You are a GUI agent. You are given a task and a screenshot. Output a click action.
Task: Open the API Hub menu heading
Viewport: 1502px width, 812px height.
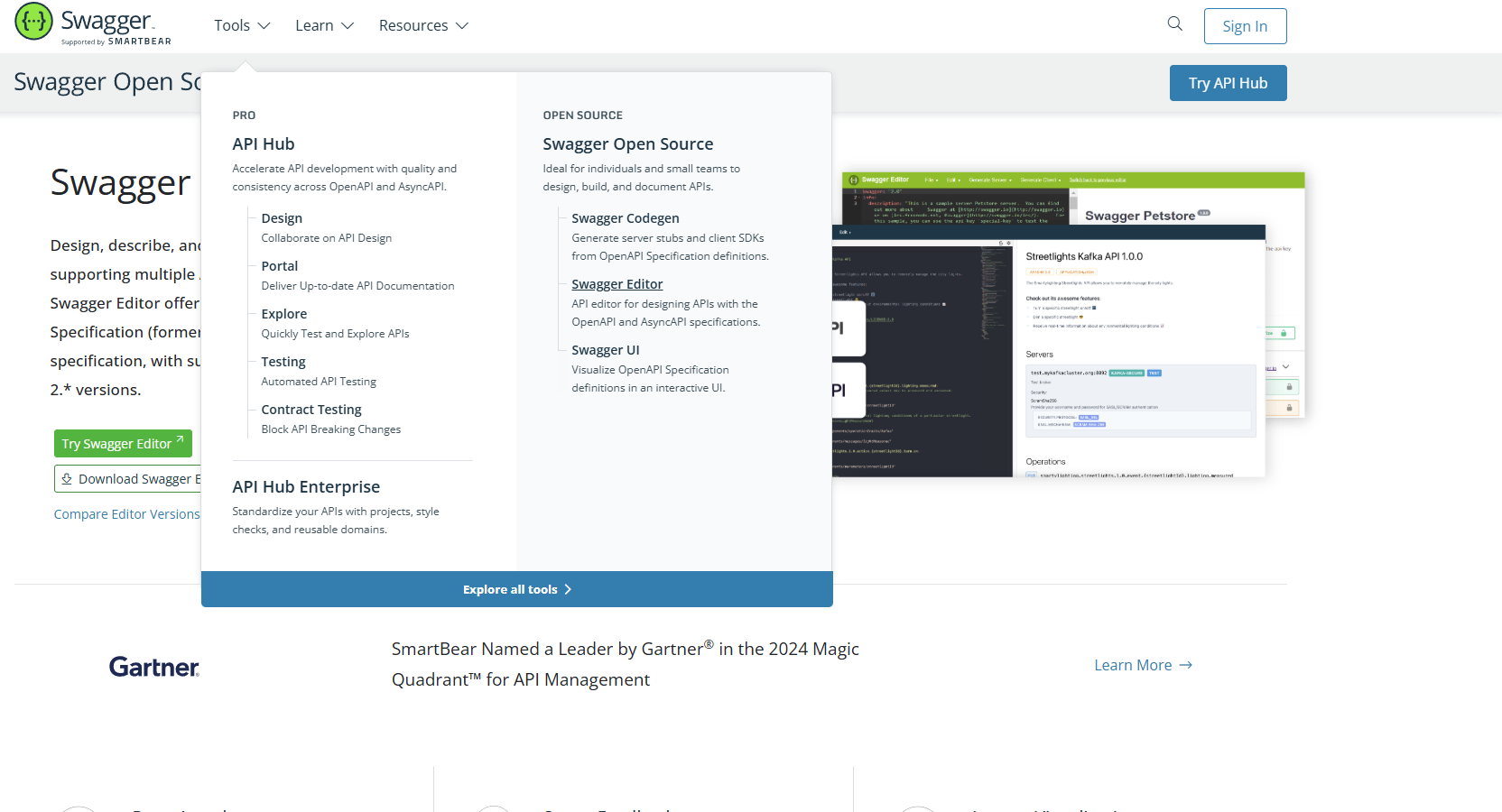(264, 144)
